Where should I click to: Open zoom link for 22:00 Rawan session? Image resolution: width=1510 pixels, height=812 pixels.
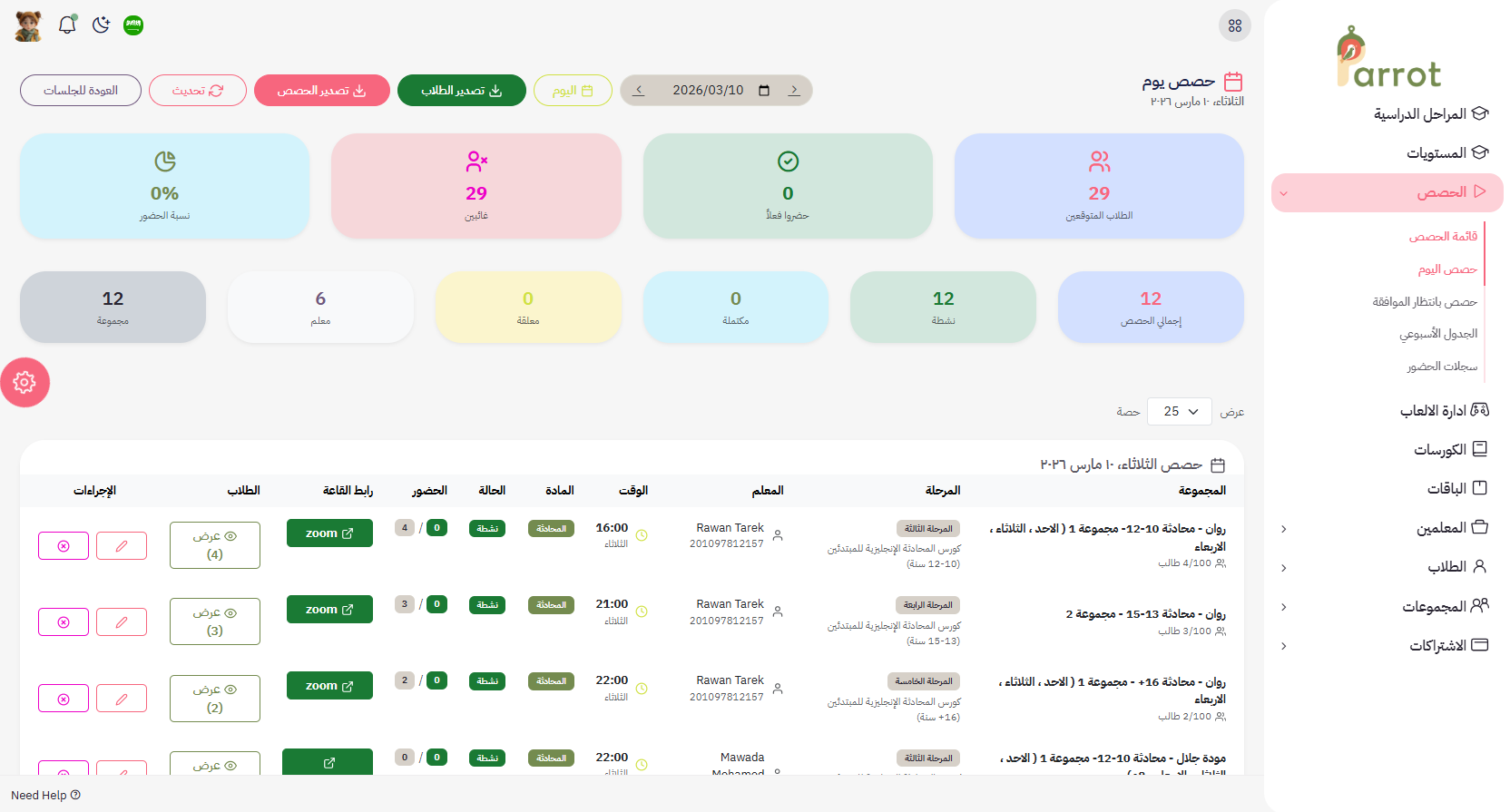329,686
